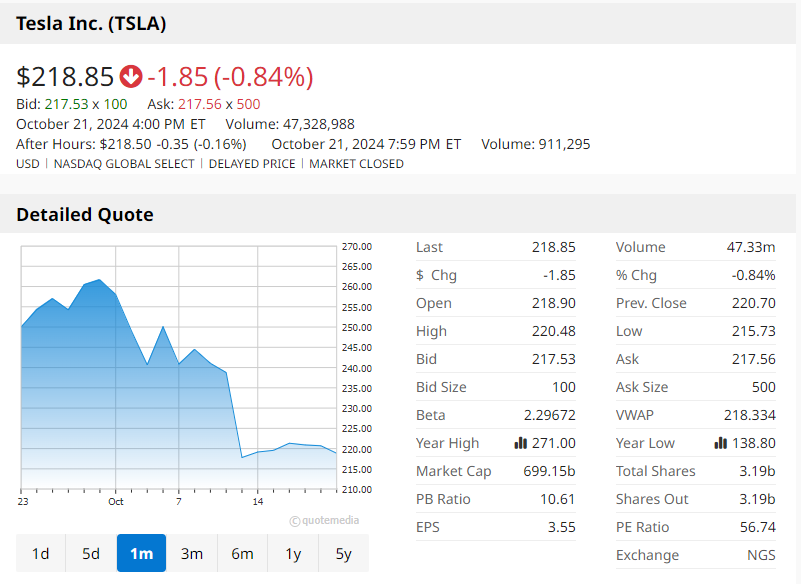Image resolution: width=801 pixels, height=584 pixels.
Task: Click the Oct label on chart axis
Action: [115, 502]
